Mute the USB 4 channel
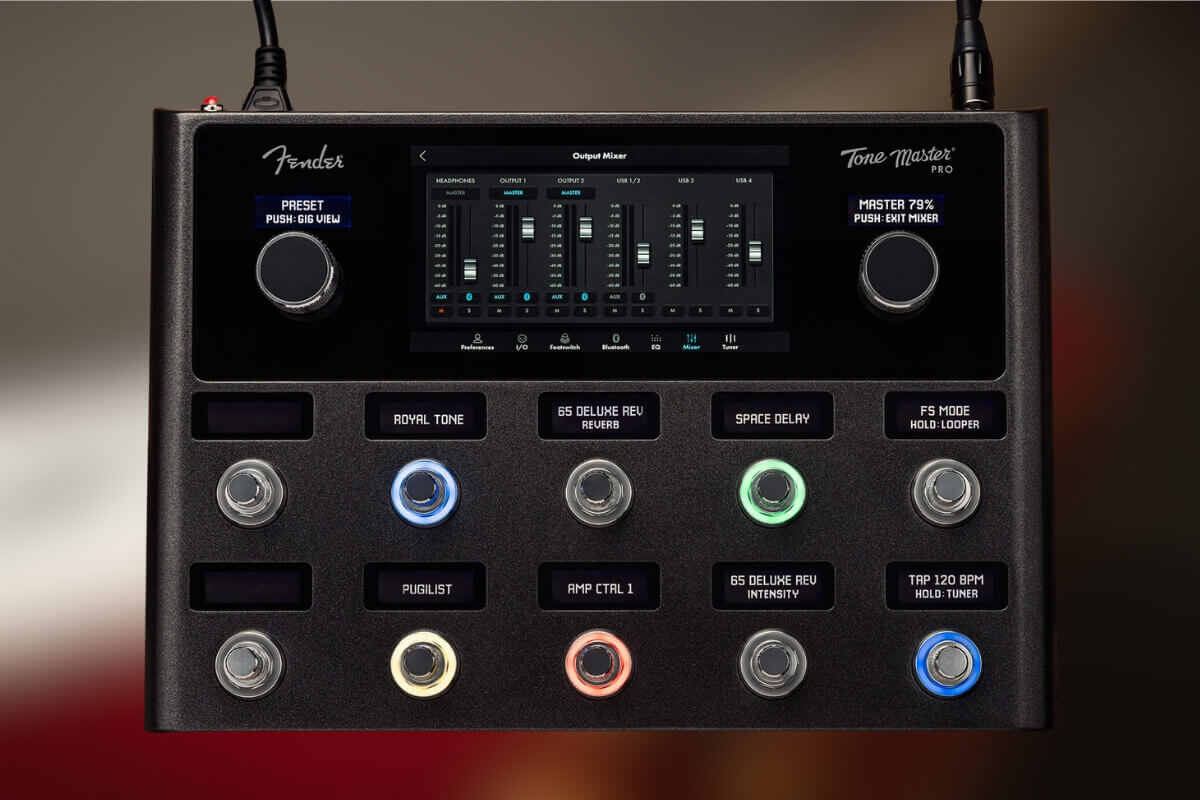The image size is (1200, 800). (730, 310)
